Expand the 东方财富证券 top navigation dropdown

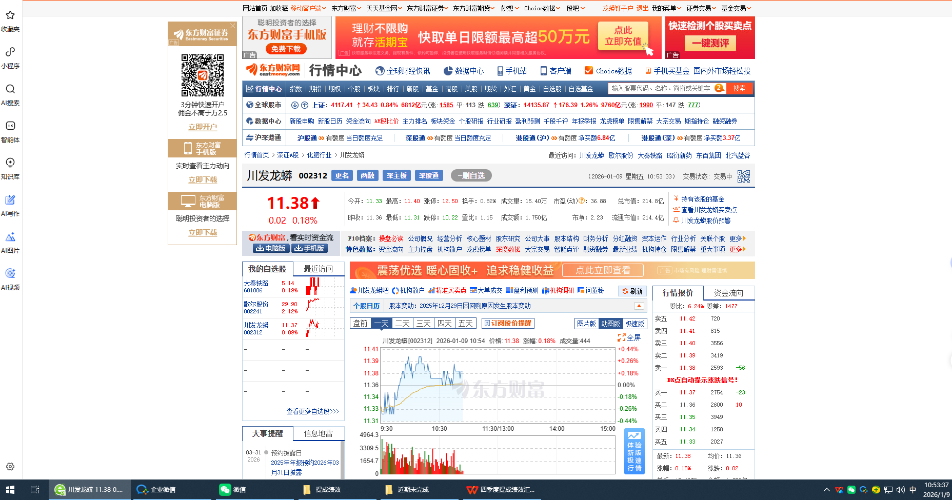tap(427, 8)
